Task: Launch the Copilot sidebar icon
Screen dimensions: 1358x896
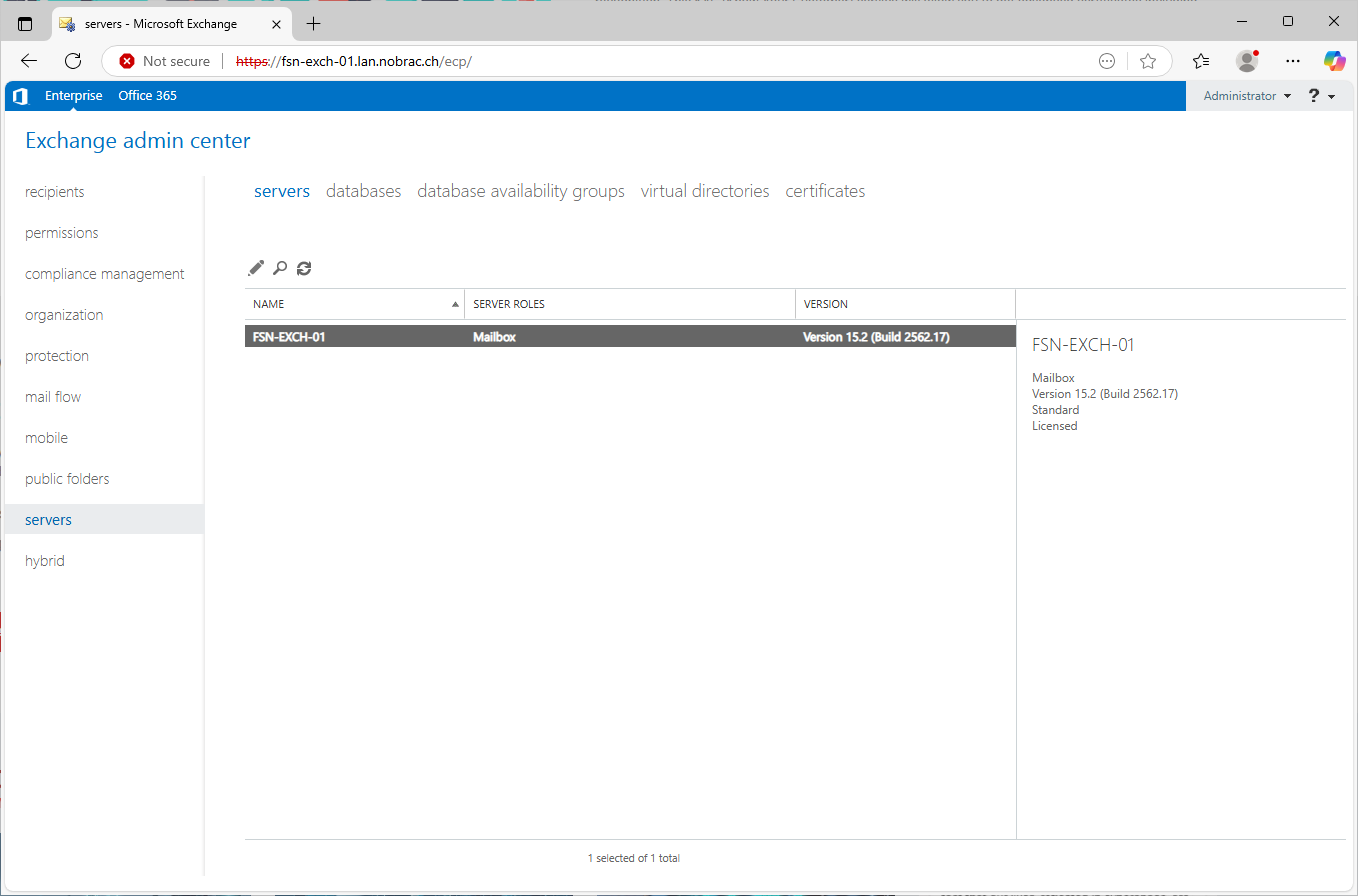Action: point(1334,61)
